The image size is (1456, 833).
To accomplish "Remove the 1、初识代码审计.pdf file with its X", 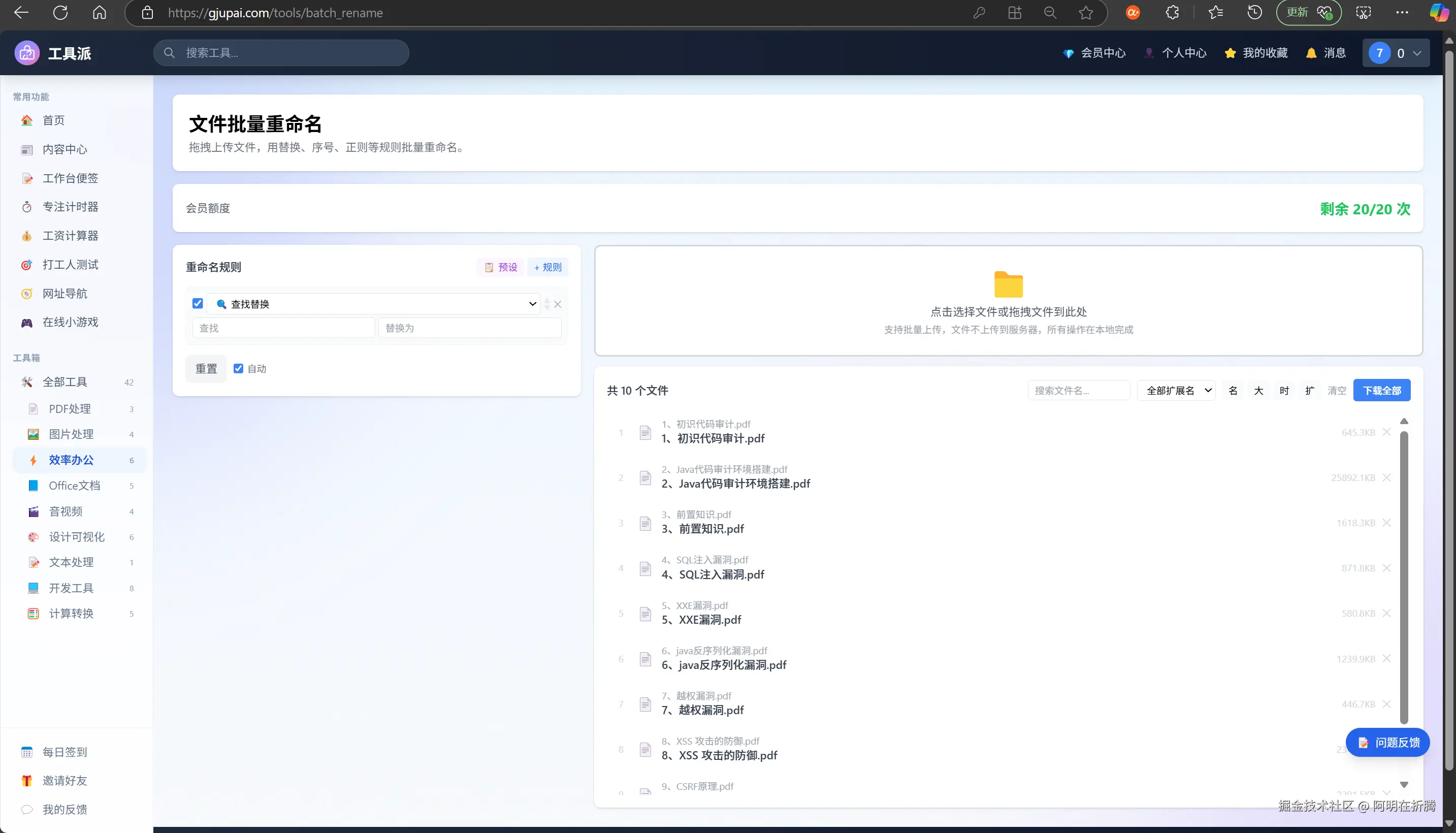I will coord(1387,432).
